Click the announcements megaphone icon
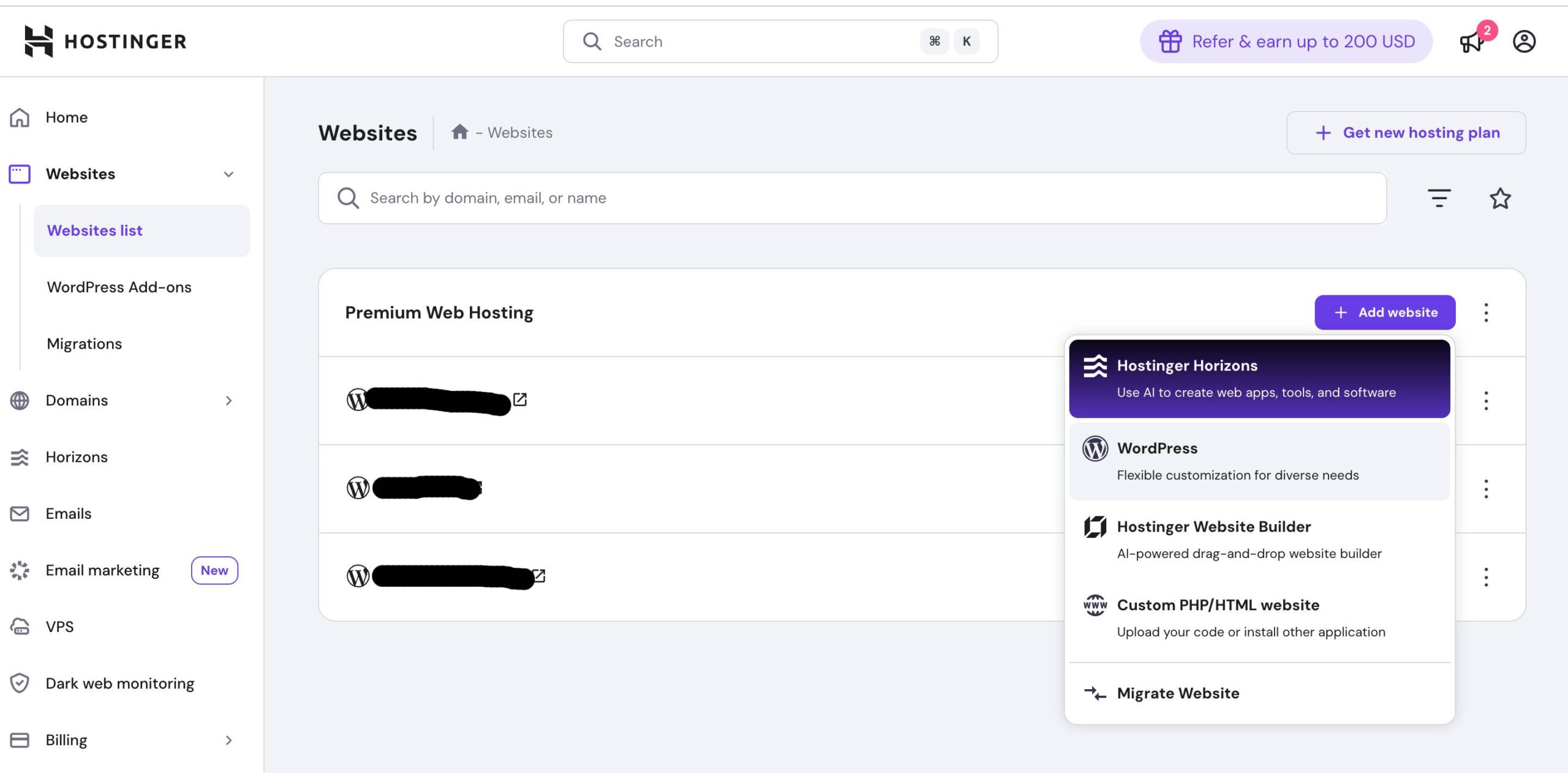Screen dimensions: 1568x773 [x=1471, y=42]
